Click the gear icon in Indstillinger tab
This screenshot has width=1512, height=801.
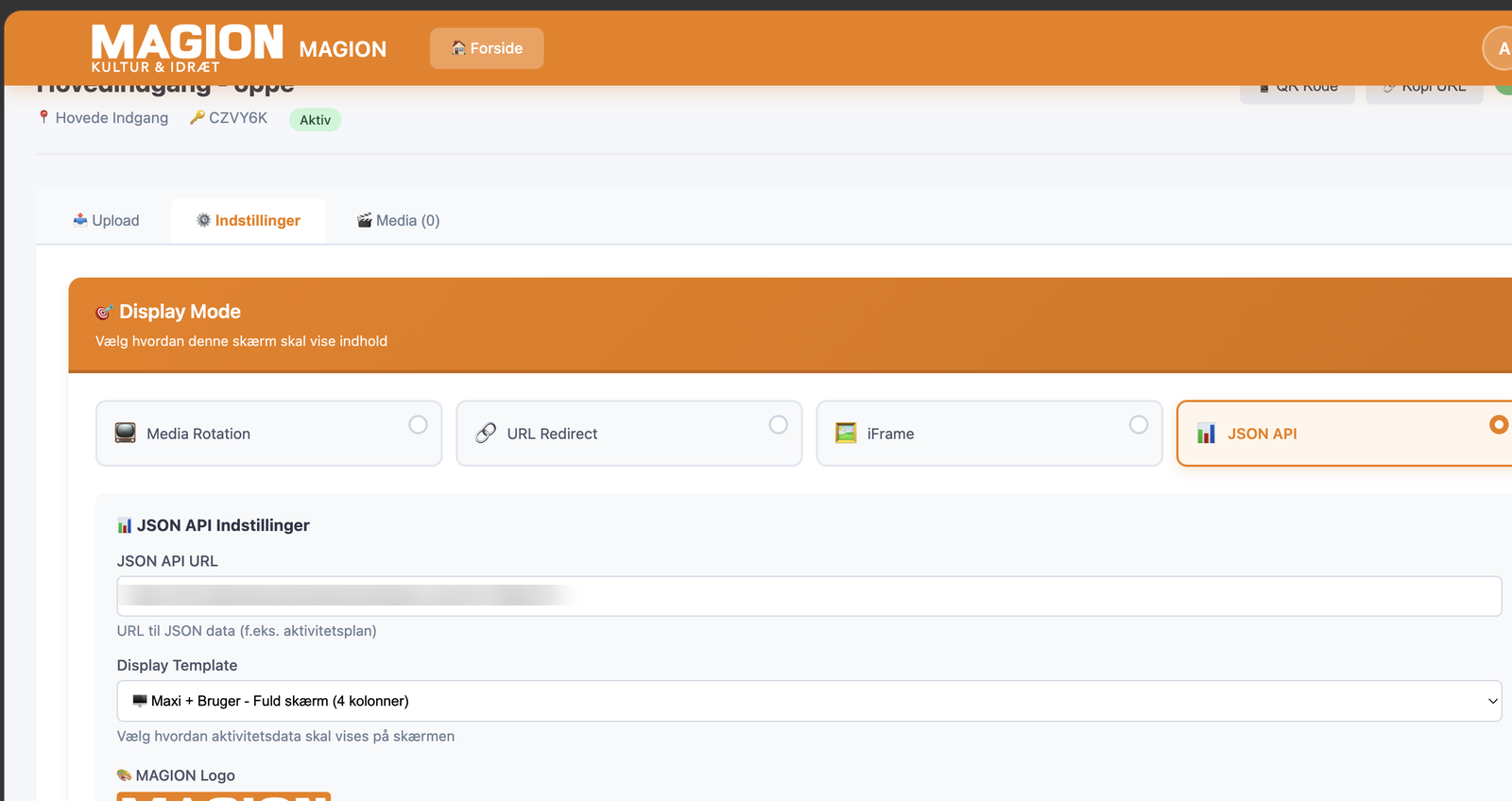click(x=203, y=220)
